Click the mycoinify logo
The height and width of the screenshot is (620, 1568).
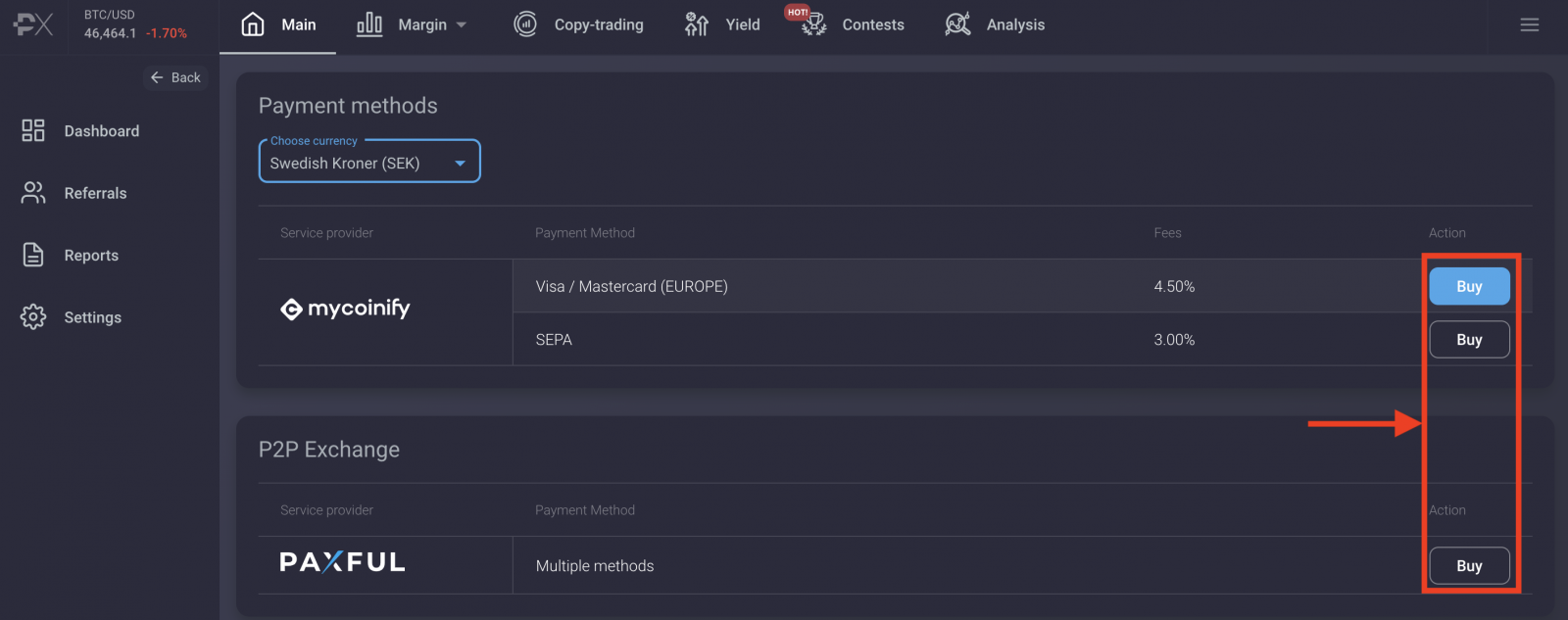coord(345,309)
